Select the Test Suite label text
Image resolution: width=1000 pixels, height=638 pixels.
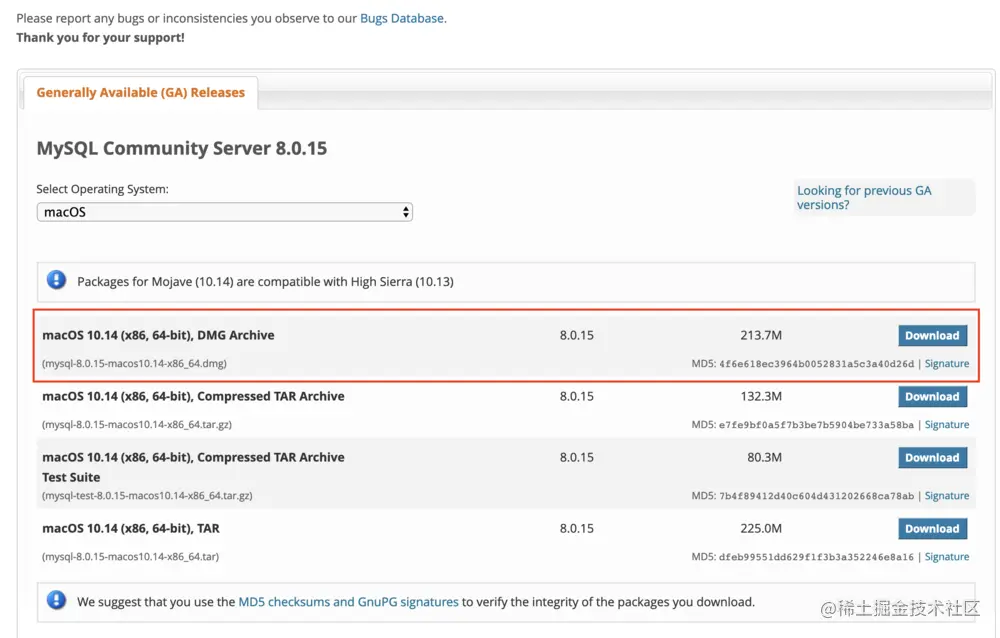point(71,478)
